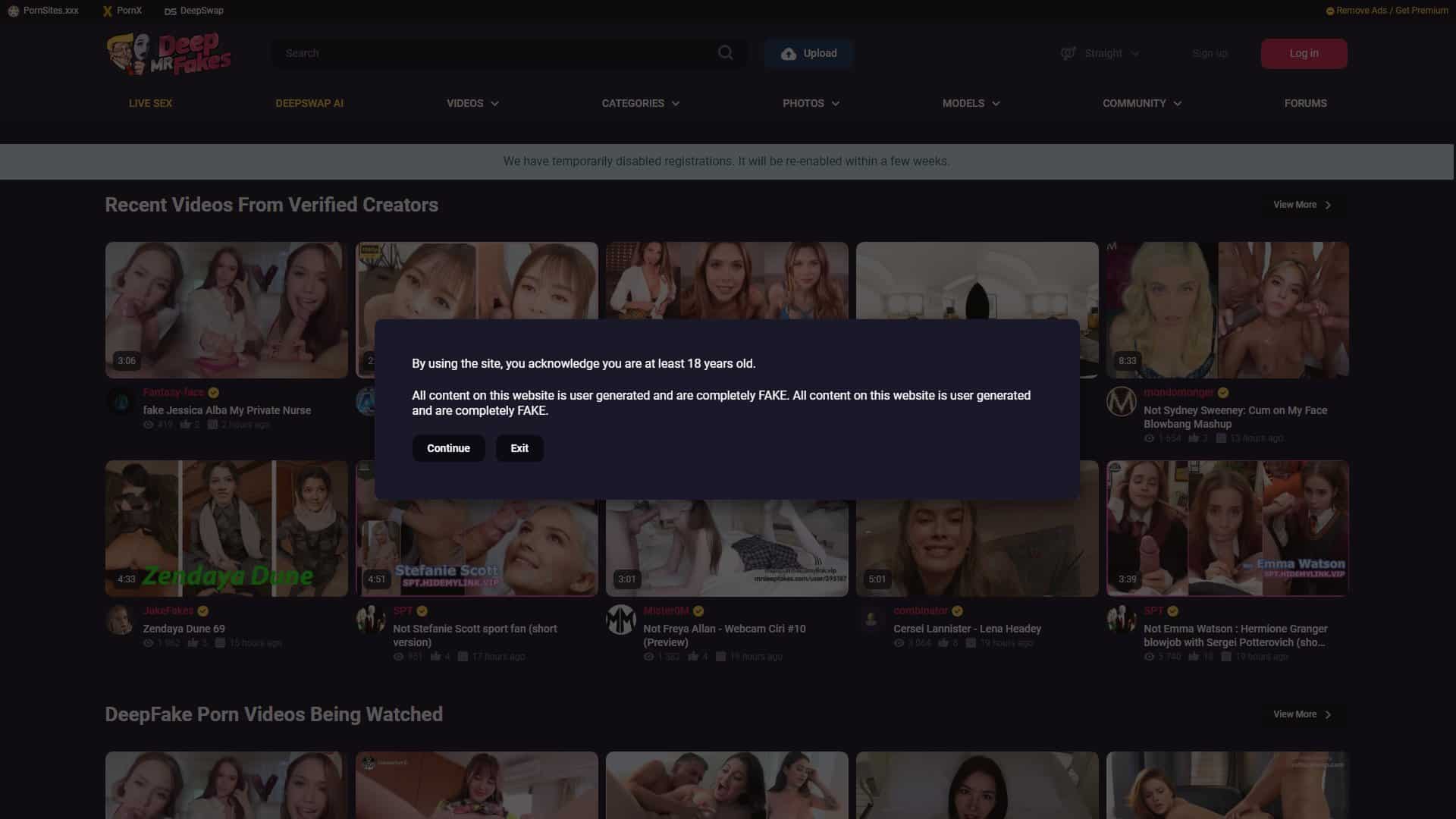Click the DeepSwap icon in the top bar
Screen dimensions: 1456x819
(169, 11)
